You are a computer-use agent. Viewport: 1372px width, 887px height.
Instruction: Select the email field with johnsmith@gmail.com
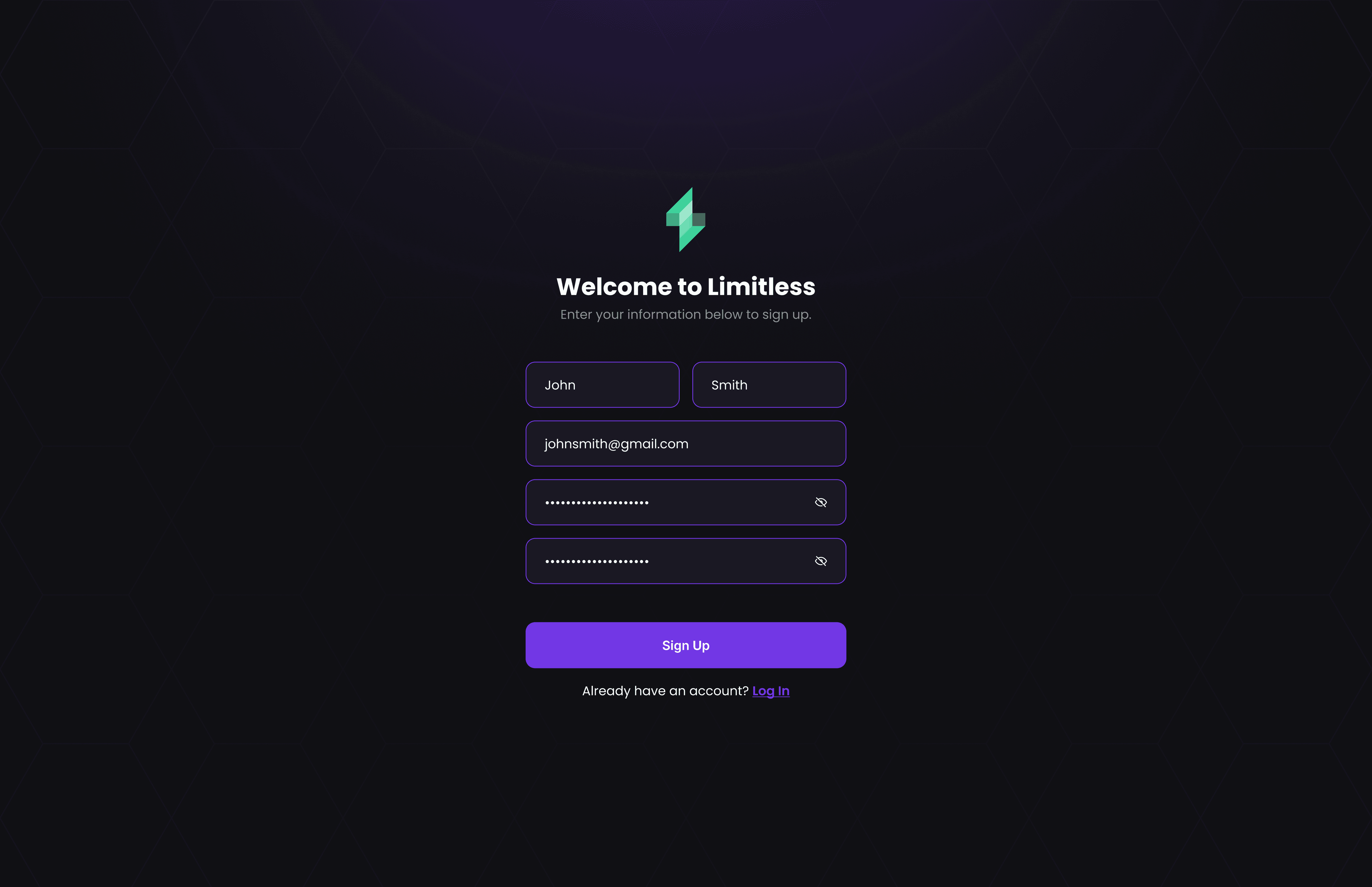click(686, 444)
